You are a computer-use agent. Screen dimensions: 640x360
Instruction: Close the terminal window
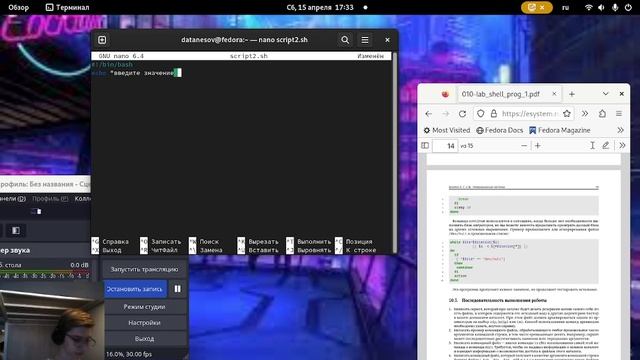[x=387, y=40]
